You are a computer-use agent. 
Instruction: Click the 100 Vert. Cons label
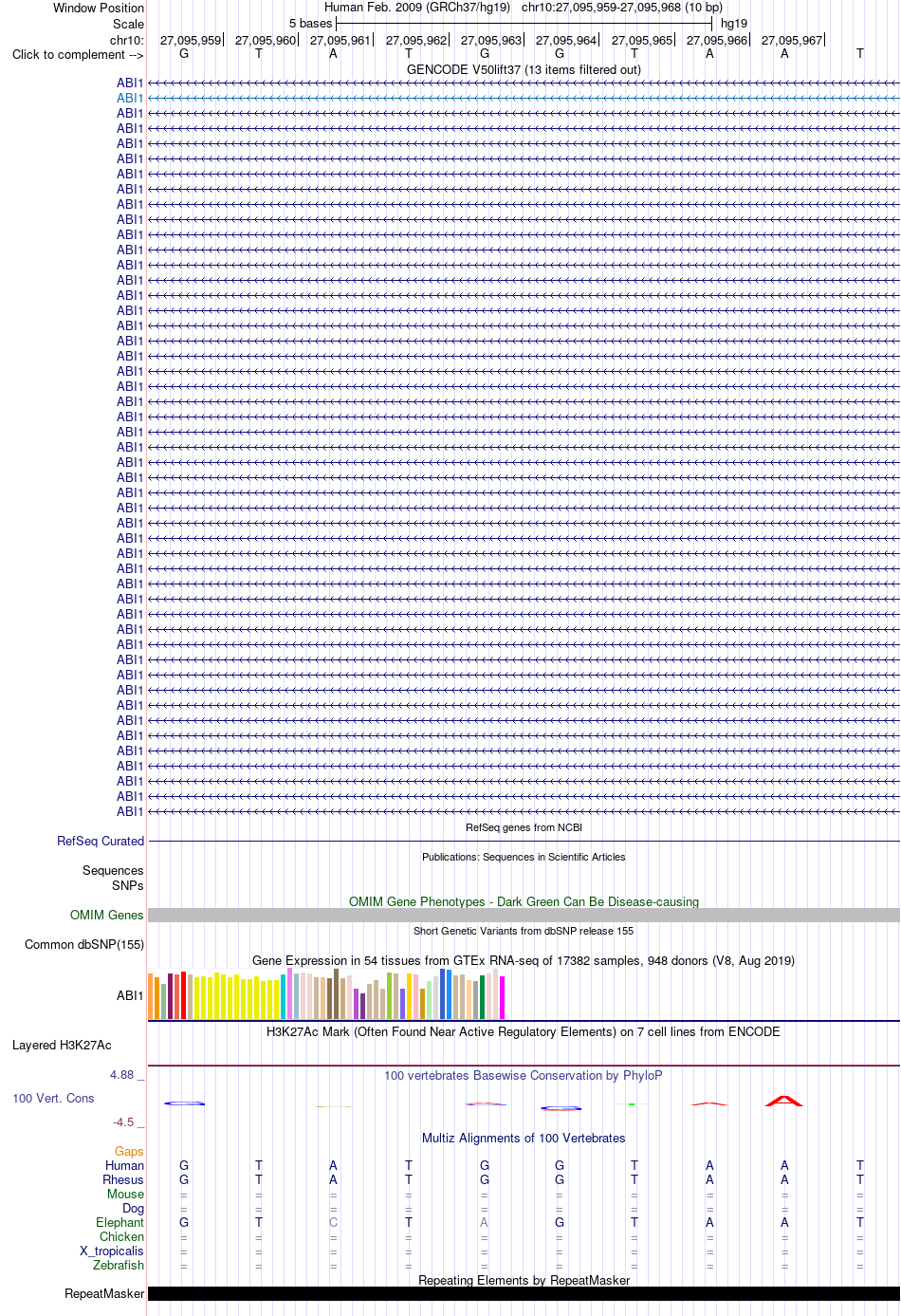pos(53,1098)
